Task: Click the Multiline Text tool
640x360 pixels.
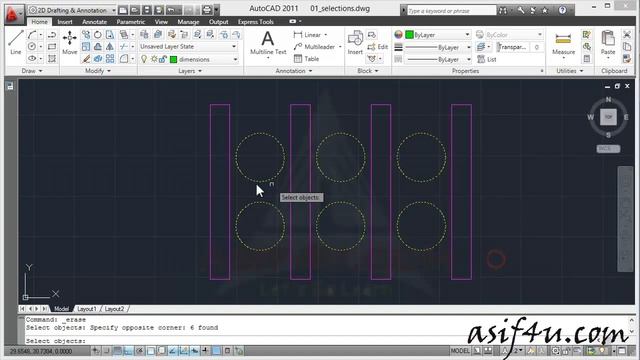Action: [268, 42]
